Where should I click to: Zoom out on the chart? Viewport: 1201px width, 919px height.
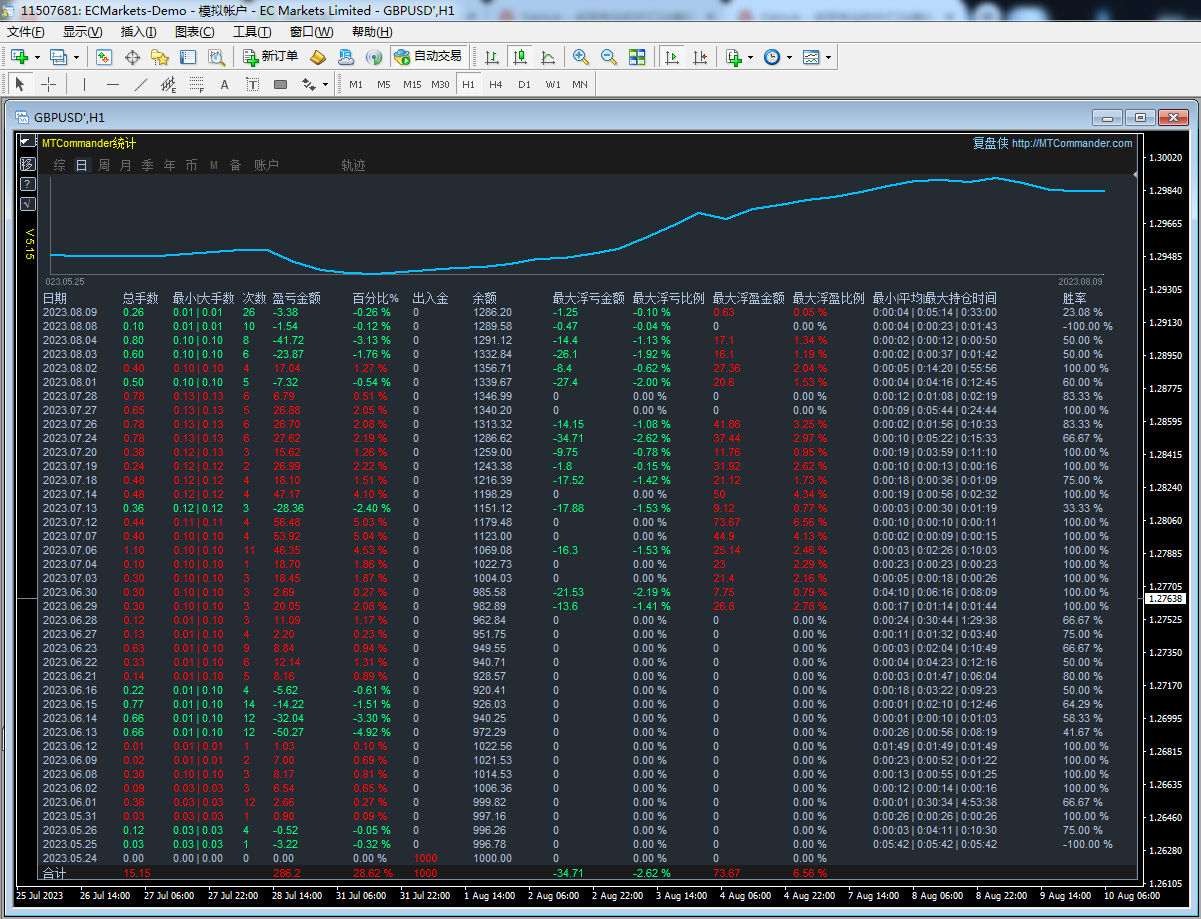[608, 57]
